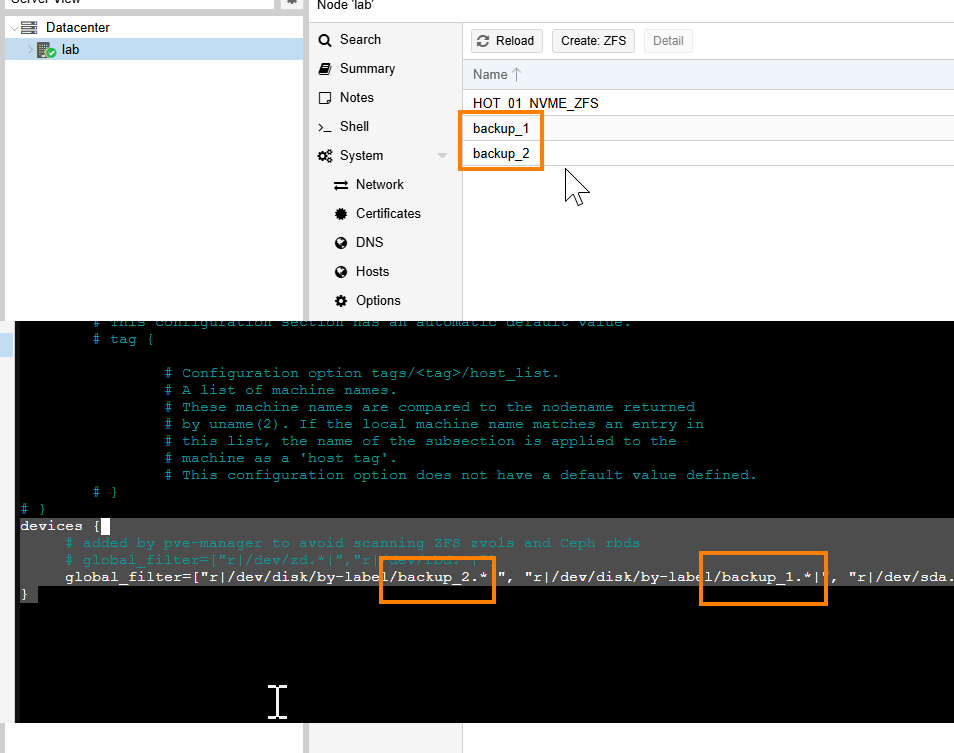Click the Search magnifier icon
Viewport: 954px width, 753px height.
click(x=324, y=40)
